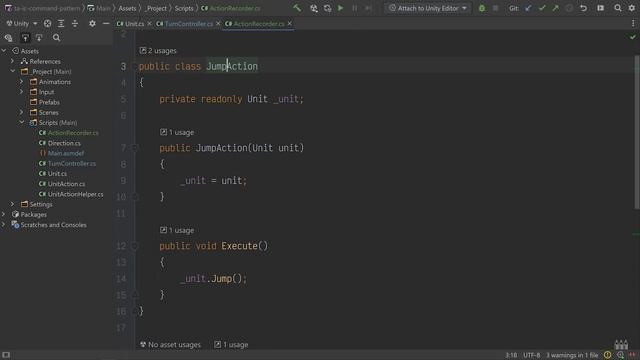Open the Attach to Unity Editor dropdown
Image resolution: width=640 pixels, height=360 pixels.
point(427,8)
